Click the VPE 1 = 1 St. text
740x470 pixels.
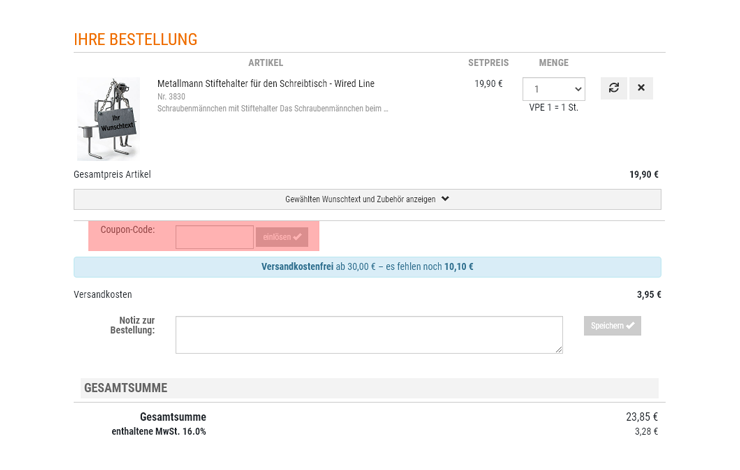coord(554,108)
